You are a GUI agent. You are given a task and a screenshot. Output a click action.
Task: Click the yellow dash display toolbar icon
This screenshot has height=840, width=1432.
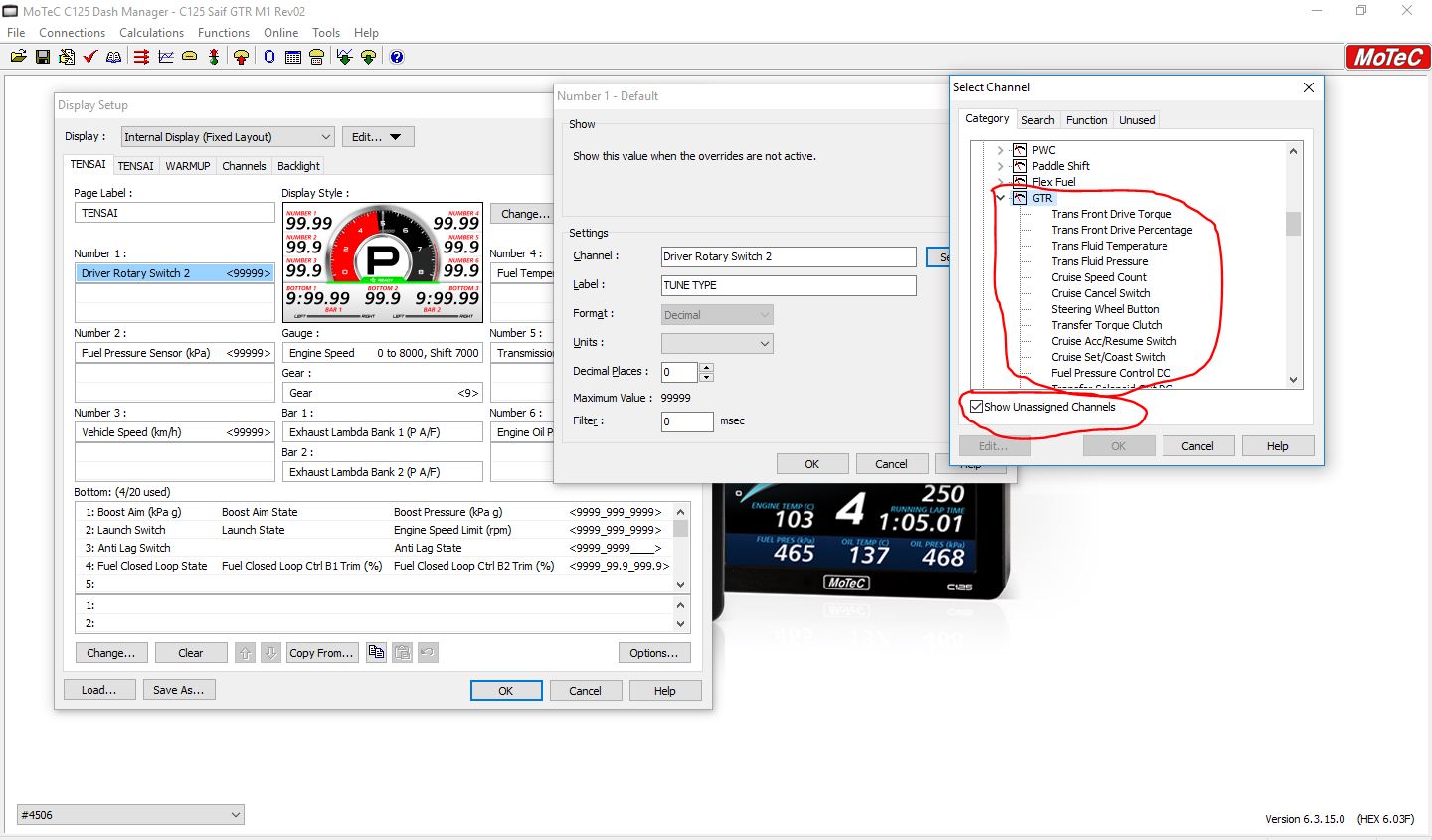pyautogui.click(x=189, y=57)
